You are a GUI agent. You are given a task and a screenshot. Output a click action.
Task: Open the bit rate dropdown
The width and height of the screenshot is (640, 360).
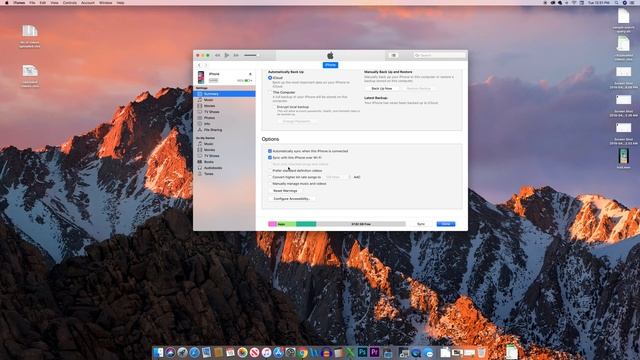337,177
